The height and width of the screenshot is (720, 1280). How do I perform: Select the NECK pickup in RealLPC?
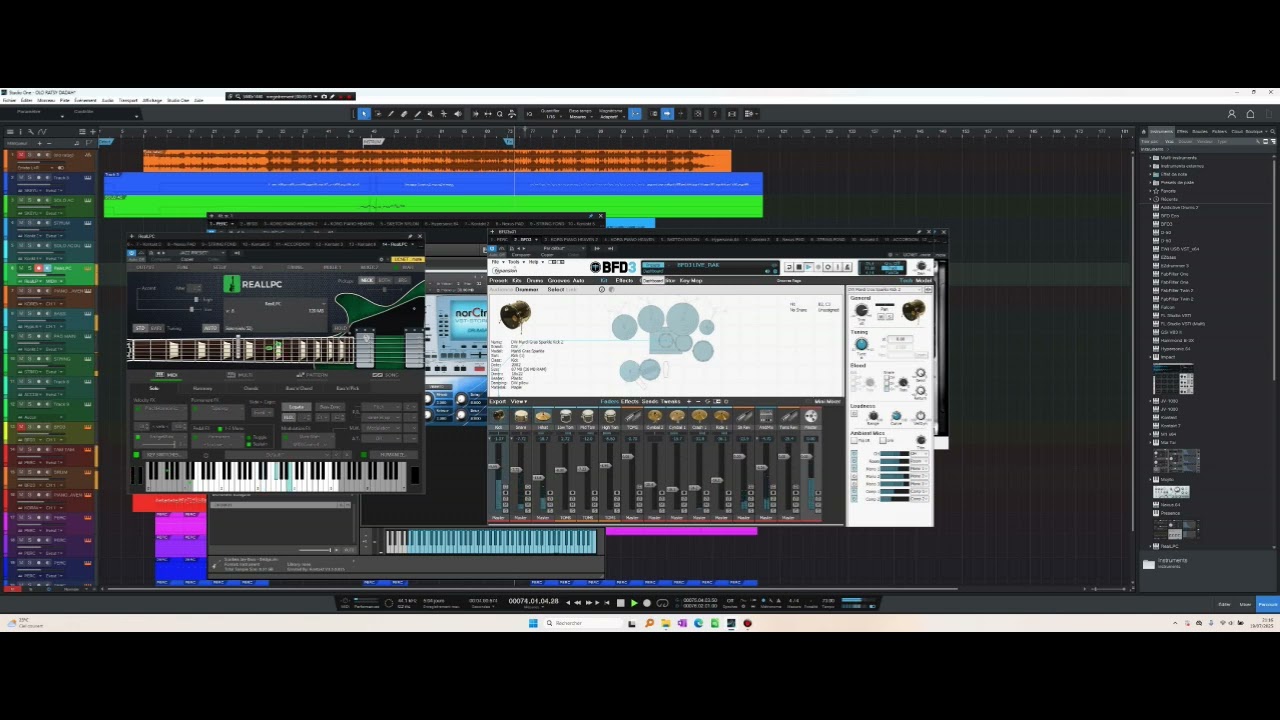click(368, 280)
